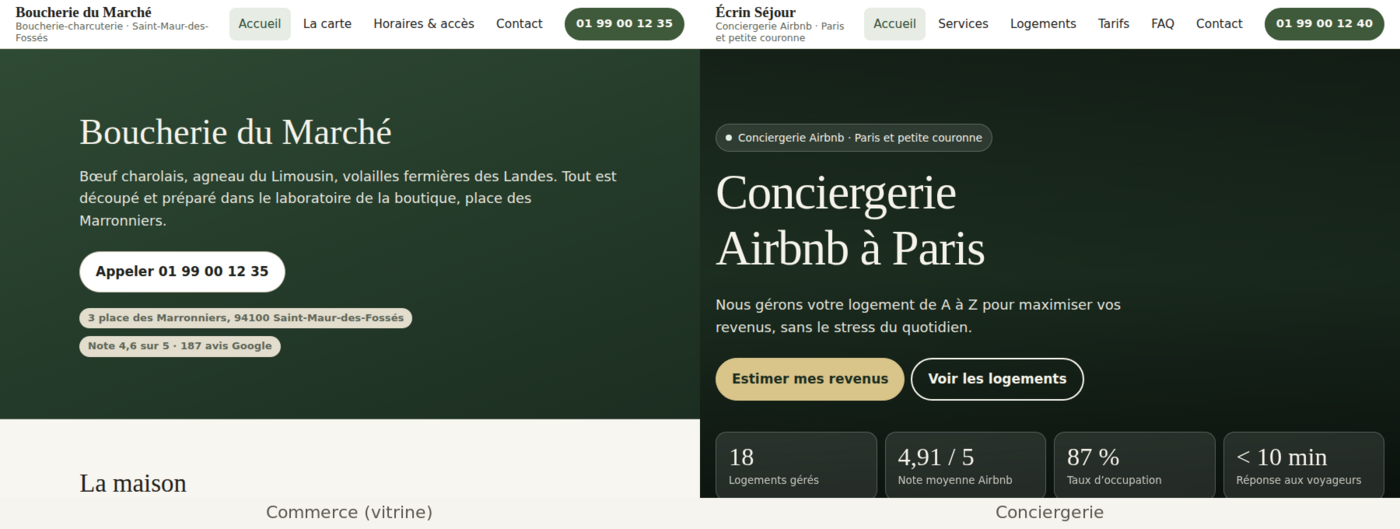Open Contact in the Écrin Séjour navigation

point(1219,24)
